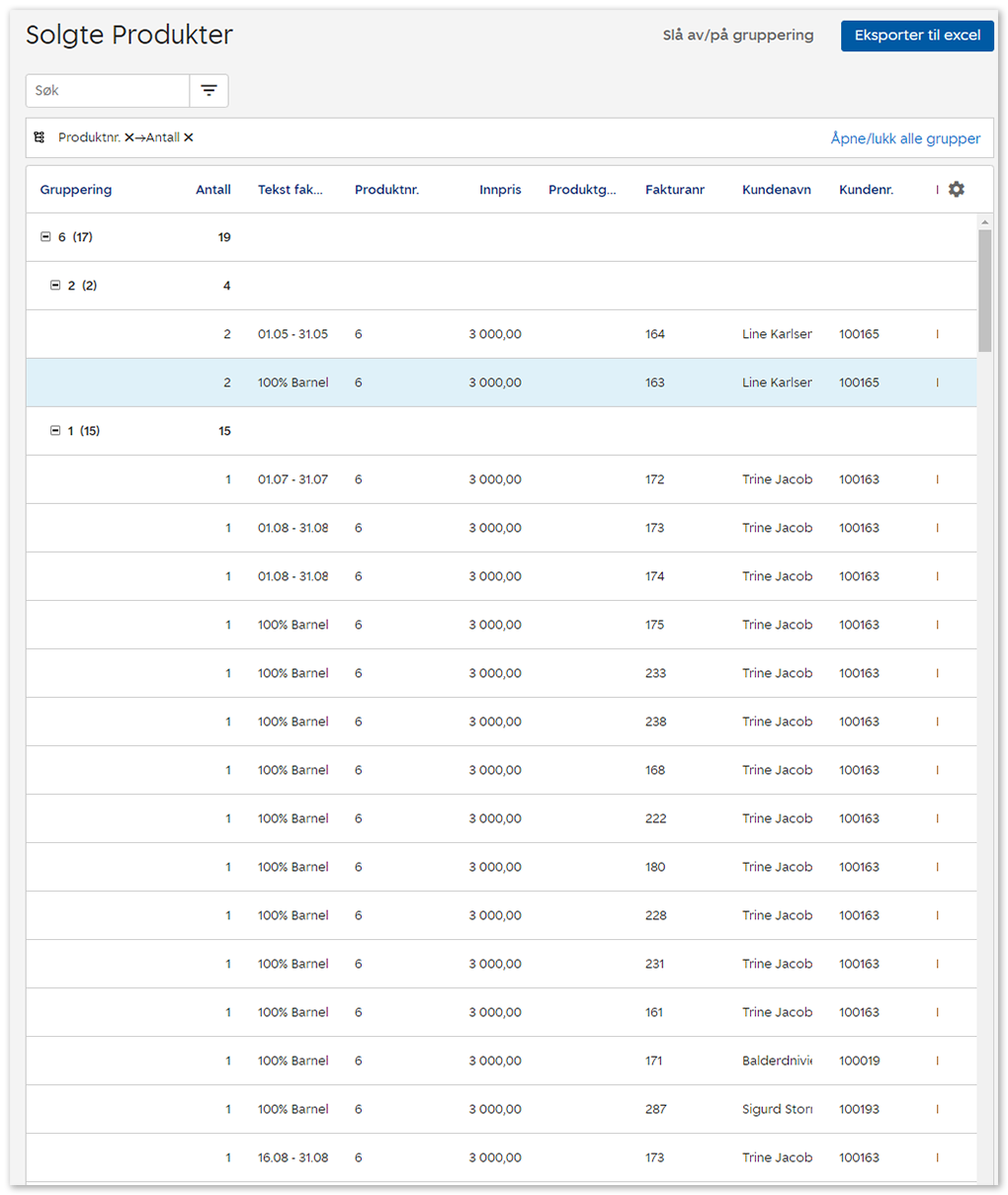Sort by the Fakturanr column header

click(x=674, y=190)
